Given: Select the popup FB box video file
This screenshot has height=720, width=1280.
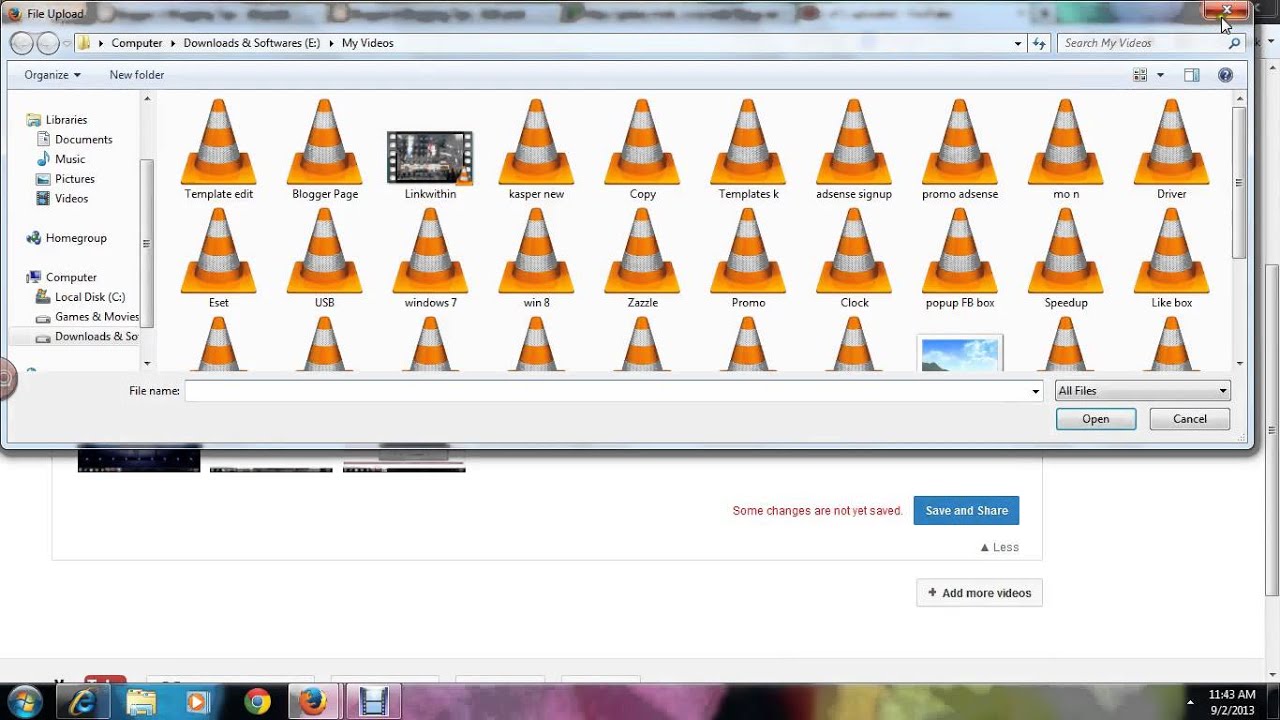Looking at the screenshot, I should [960, 258].
